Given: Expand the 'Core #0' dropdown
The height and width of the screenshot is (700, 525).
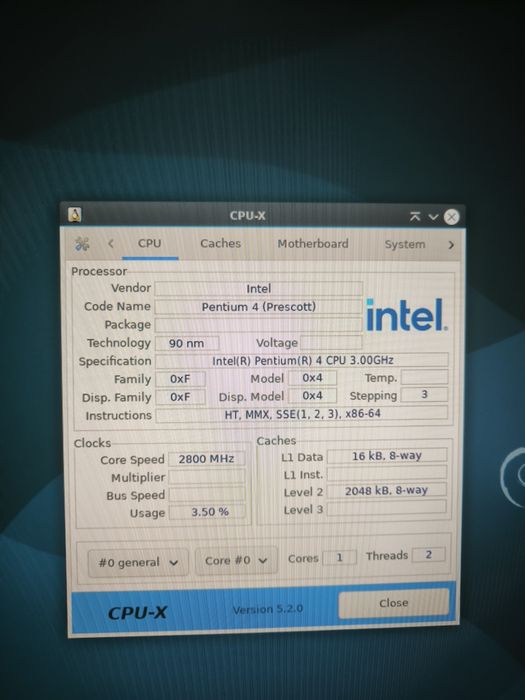Looking at the screenshot, I should [236, 560].
